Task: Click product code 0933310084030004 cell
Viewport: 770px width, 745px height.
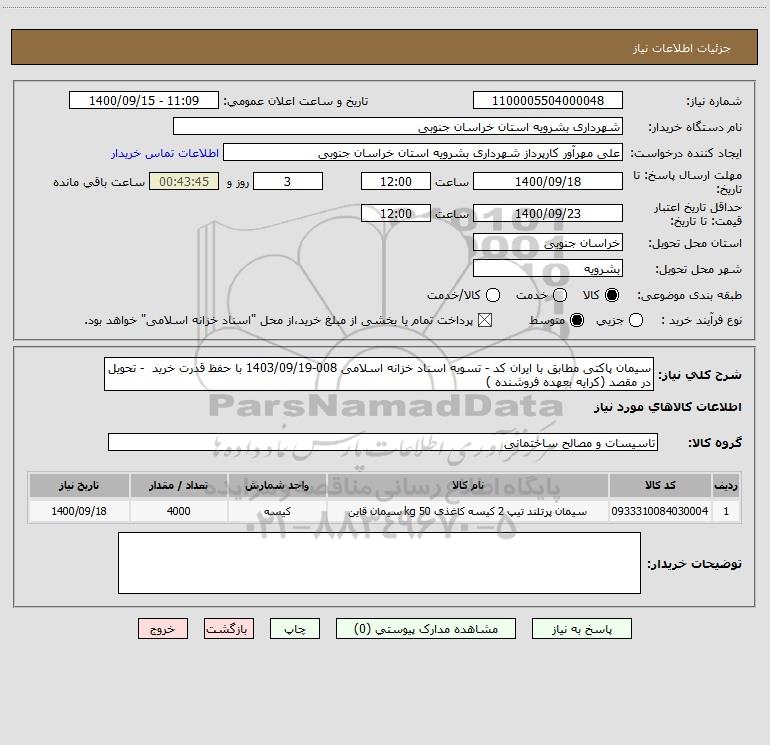Action: (660, 511)
